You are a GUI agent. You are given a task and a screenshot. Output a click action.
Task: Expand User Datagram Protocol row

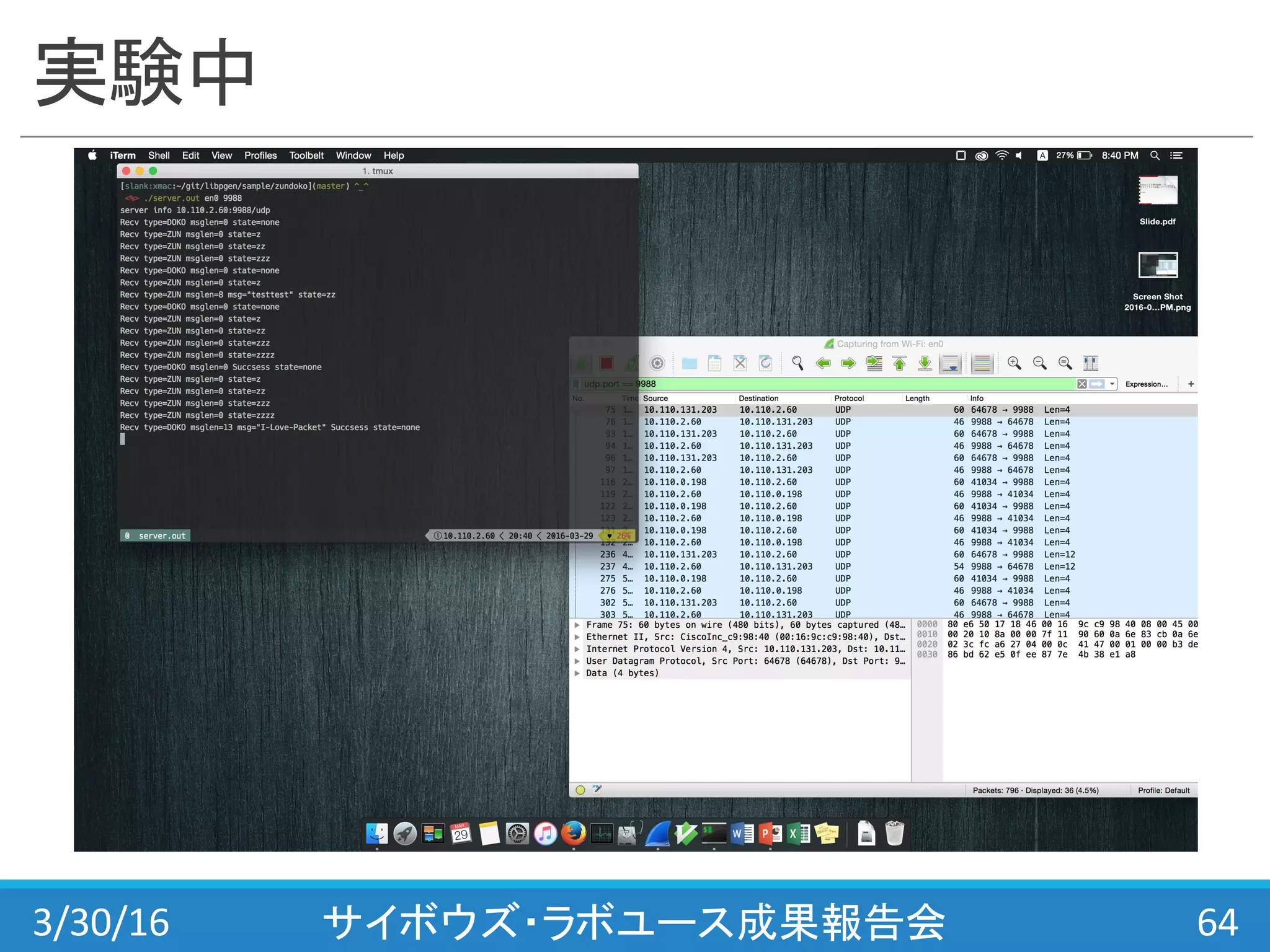tap(577, 661)
